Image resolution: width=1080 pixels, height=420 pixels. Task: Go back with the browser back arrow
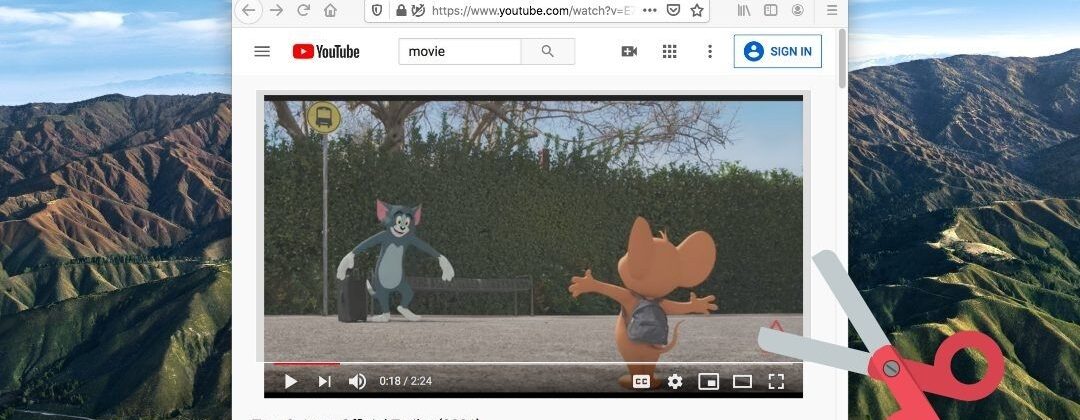coord(248,10)
